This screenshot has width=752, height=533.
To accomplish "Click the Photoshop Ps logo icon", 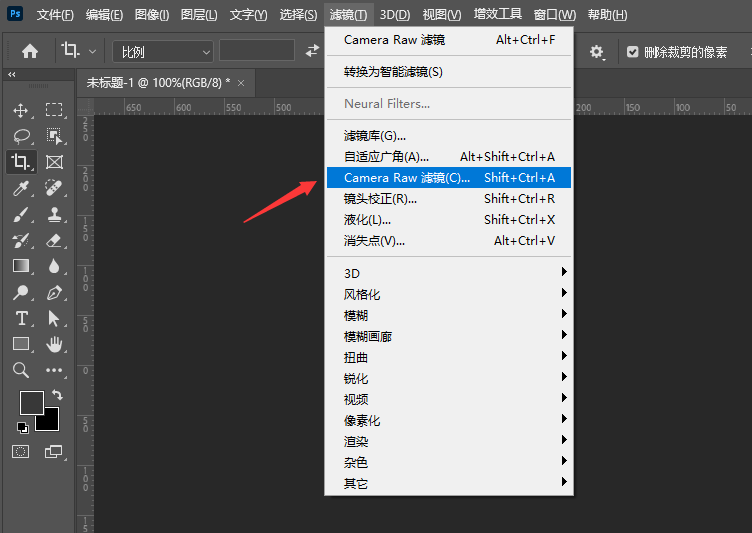I will [15, 13].
